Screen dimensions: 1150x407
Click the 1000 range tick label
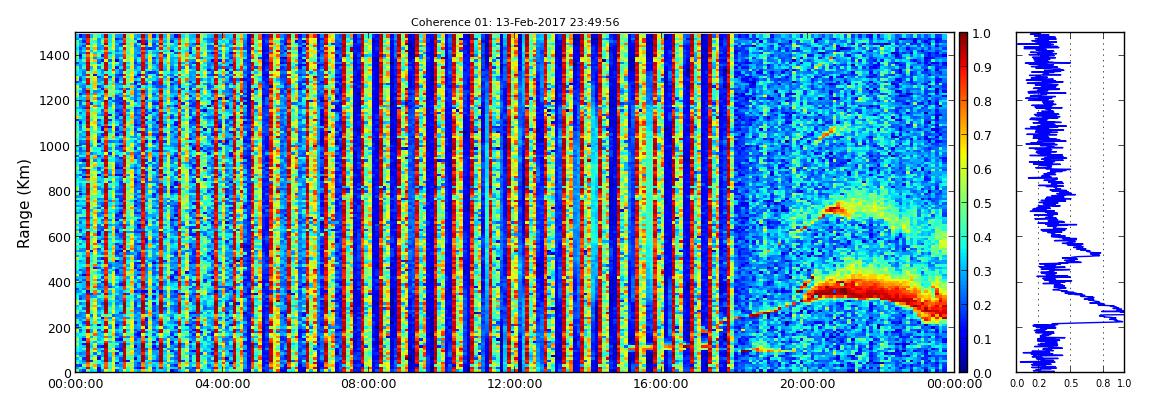(55, 146)
